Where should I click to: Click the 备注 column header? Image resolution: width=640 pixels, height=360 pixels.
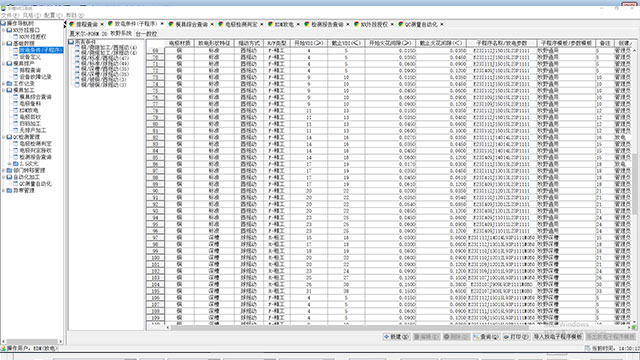(605, 43)
